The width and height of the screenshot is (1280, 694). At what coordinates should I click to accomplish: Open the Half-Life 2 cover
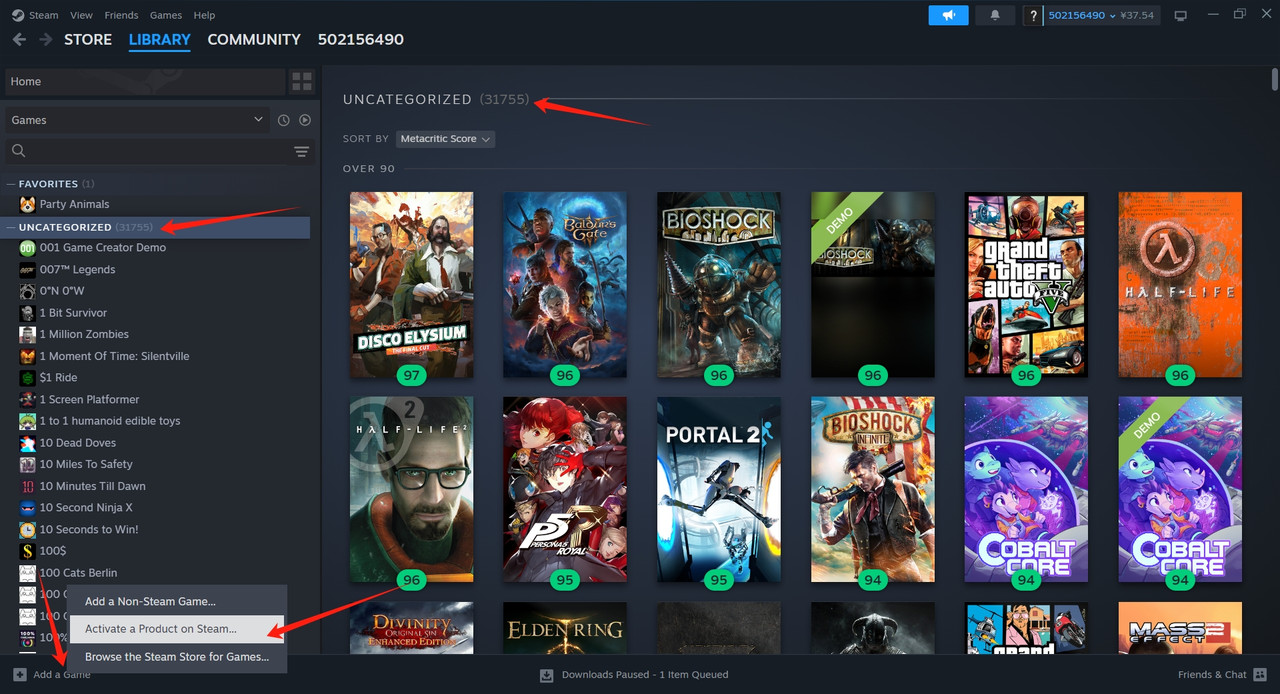(411, 490)
